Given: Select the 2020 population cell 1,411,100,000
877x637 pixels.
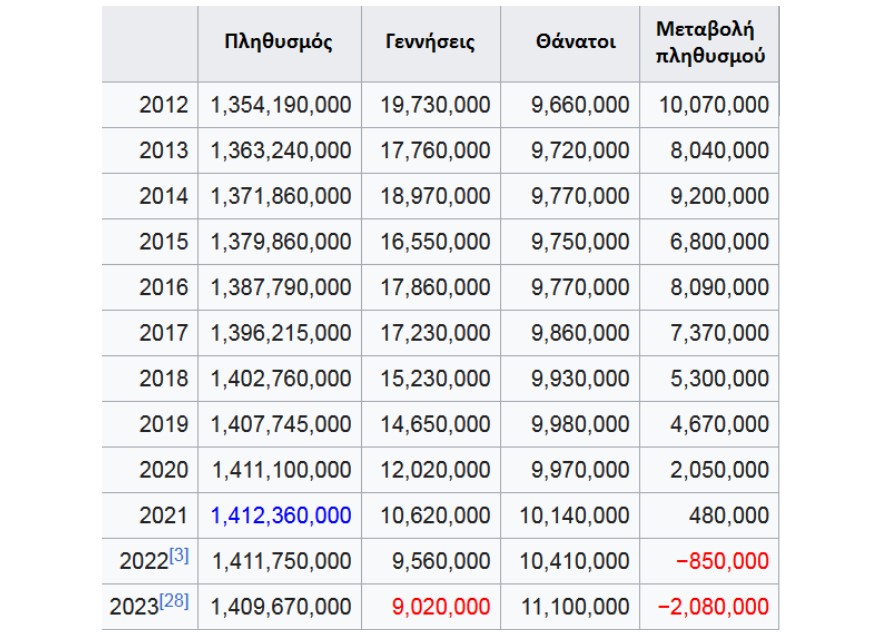Looking at the screenshot, I should tap(280, 470).
